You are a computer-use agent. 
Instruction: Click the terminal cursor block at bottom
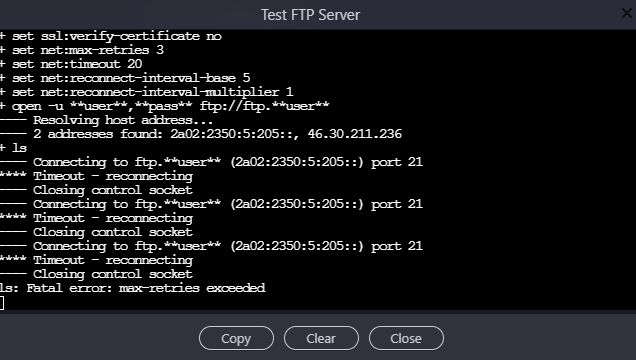2,303
